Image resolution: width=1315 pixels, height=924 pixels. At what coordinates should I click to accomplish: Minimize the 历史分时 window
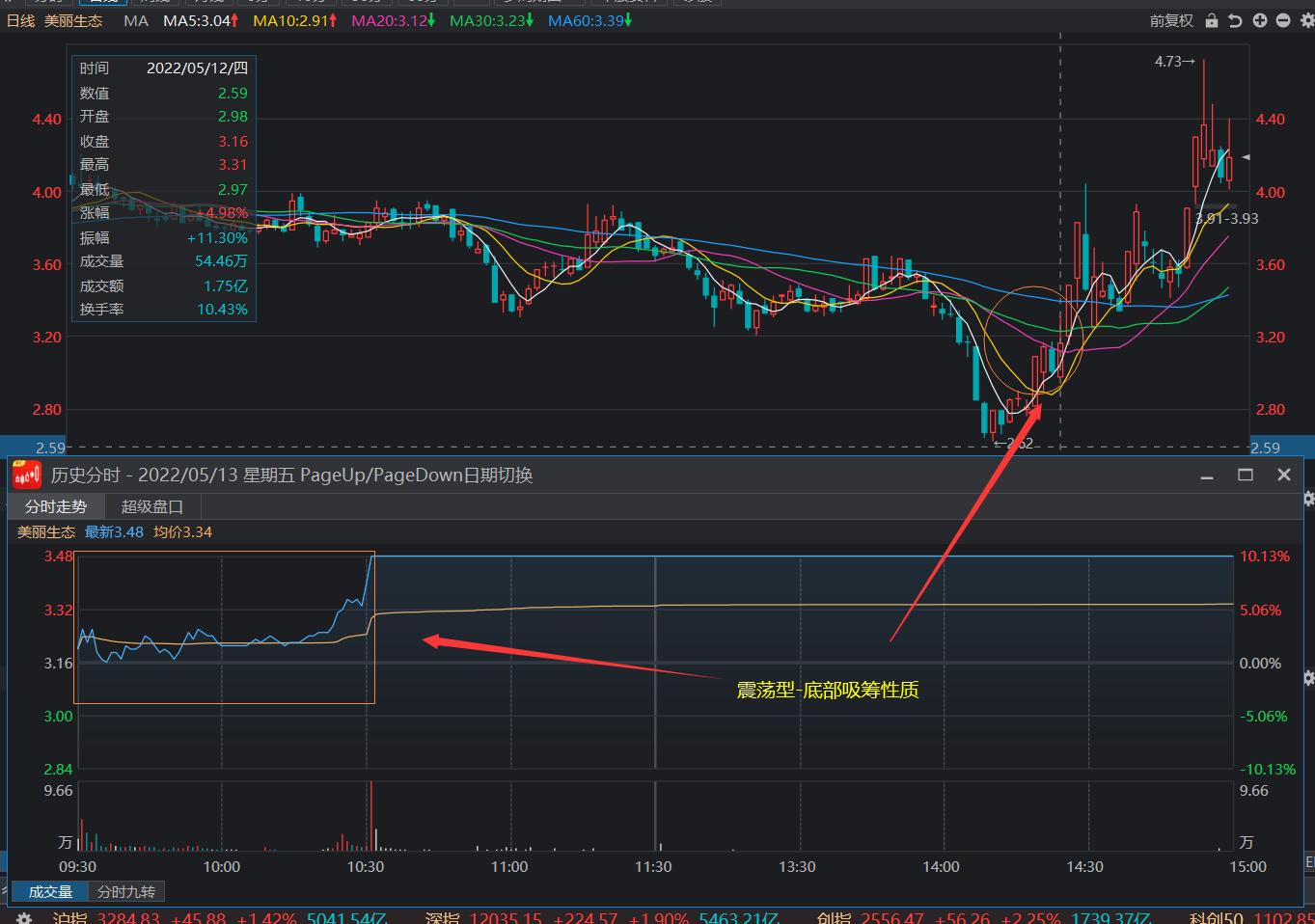point(1207,475)
